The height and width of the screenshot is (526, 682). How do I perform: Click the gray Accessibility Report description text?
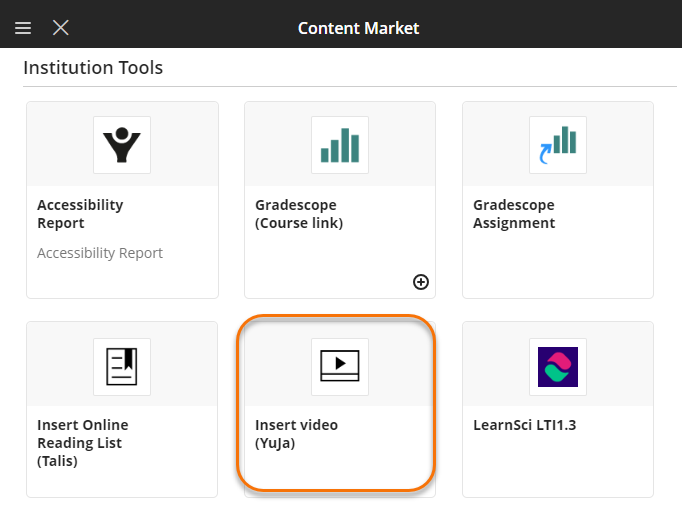click(x=100, y=253)
